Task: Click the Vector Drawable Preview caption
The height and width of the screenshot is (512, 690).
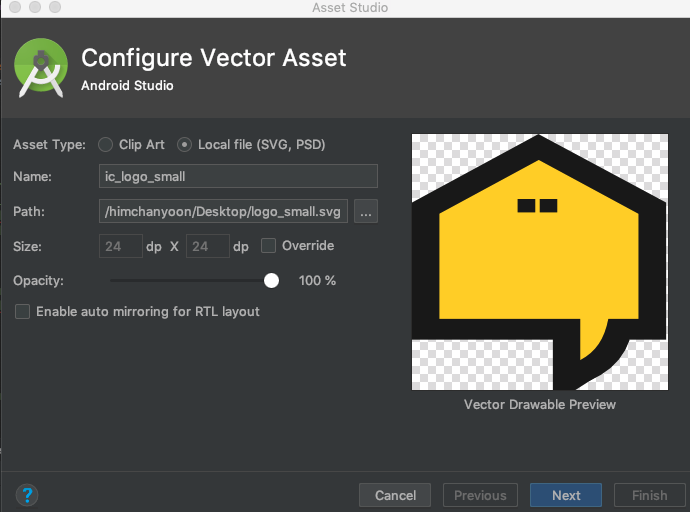Action: click(x=540, y=405)
